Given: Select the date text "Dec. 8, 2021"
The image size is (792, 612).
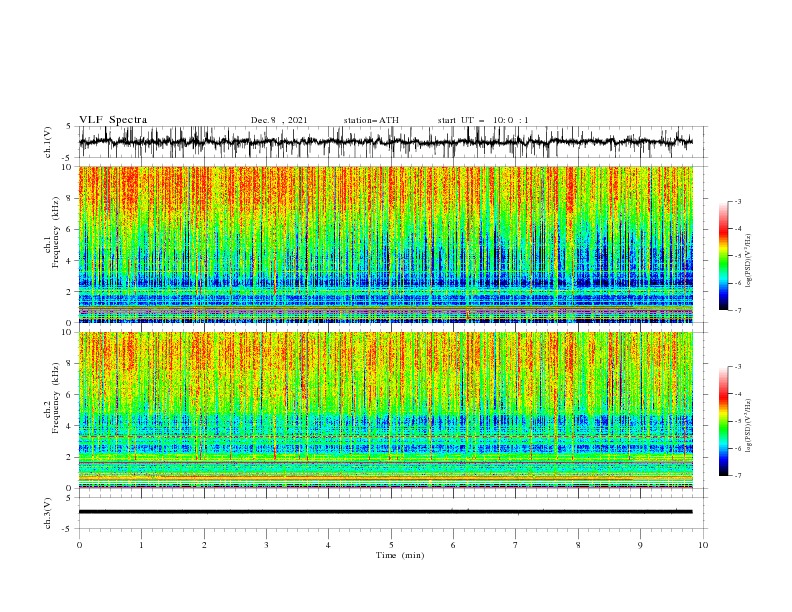Looking at the screenshot, I should click(x=279, y=120).
